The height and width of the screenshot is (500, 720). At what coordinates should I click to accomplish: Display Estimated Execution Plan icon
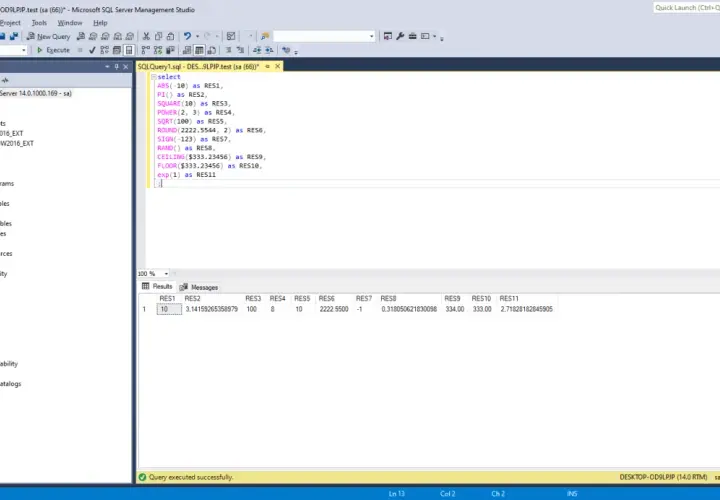[x=104, y=50]
